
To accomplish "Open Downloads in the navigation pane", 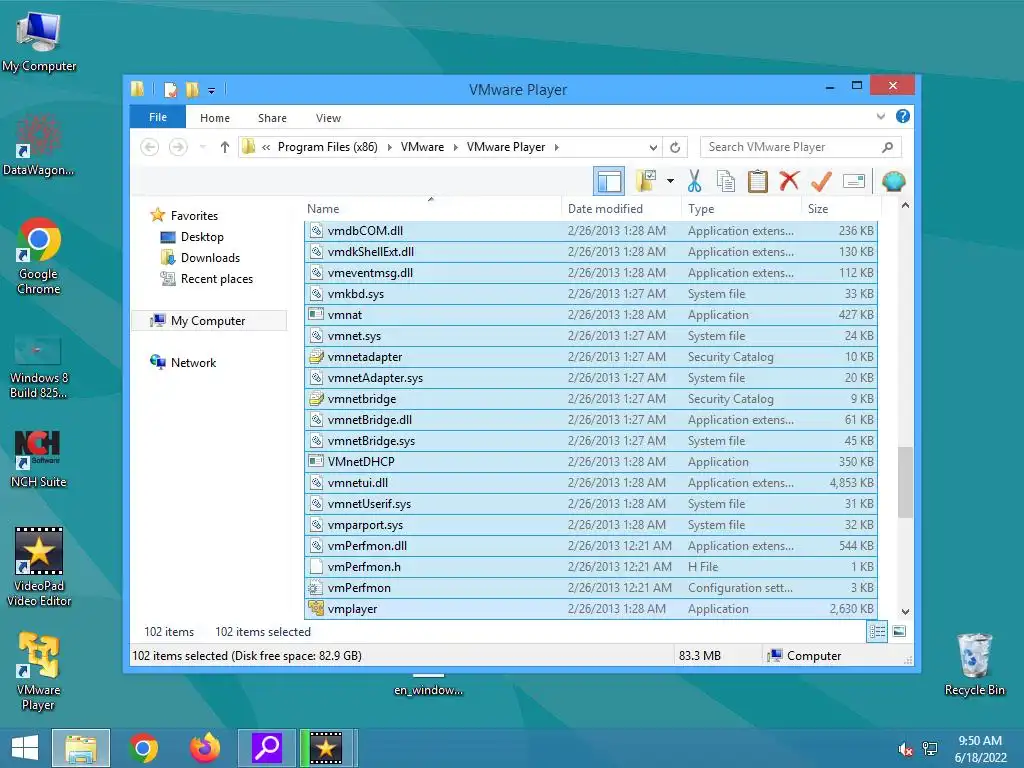I will [210, 258].
